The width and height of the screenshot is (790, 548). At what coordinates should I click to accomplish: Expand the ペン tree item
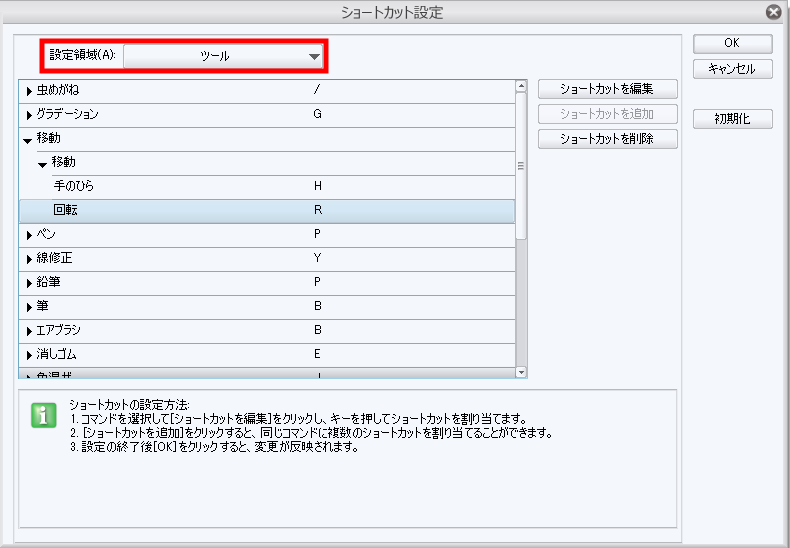click(x=29, y=235)
